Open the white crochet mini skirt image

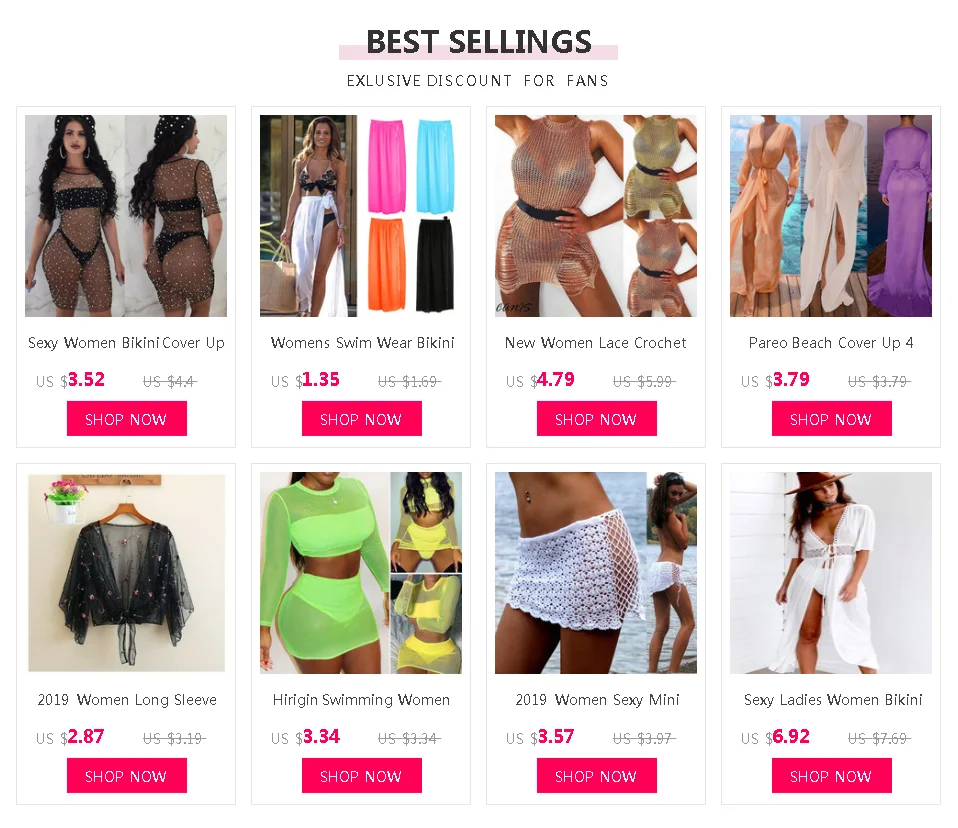click(x=596, y=573)
